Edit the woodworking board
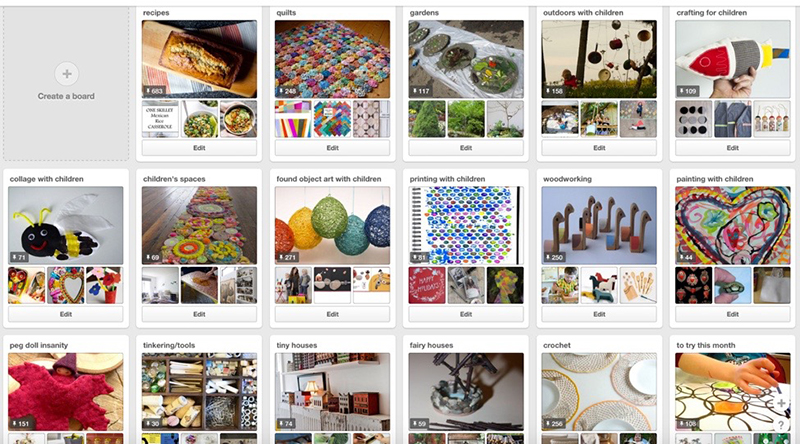The image size is (800, 444). click(599, 314)
